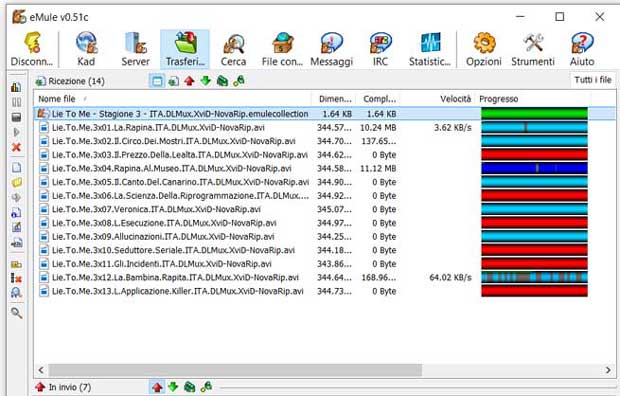This screenshot has height=396, width=620.
Task: Click the horizontal scrollbar left arrow
Action: point(41,370)
